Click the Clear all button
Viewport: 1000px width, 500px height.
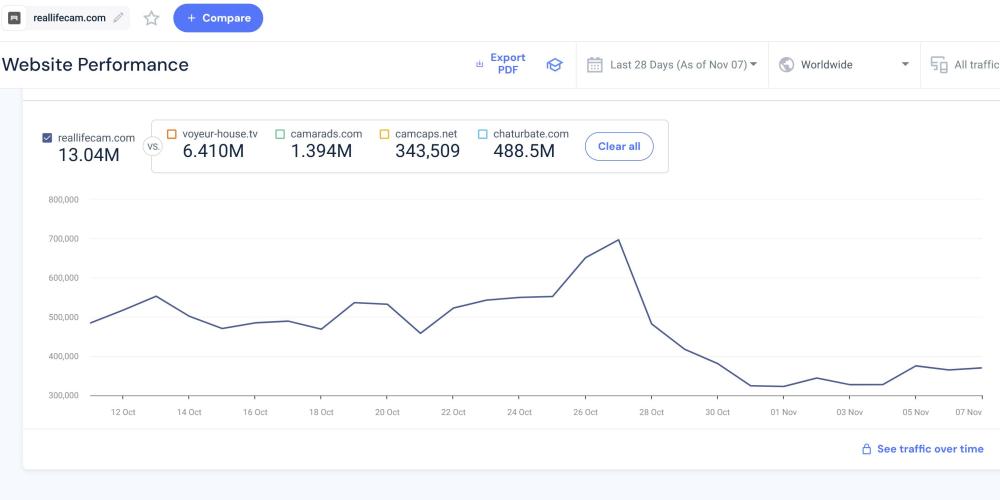point(619,147)
